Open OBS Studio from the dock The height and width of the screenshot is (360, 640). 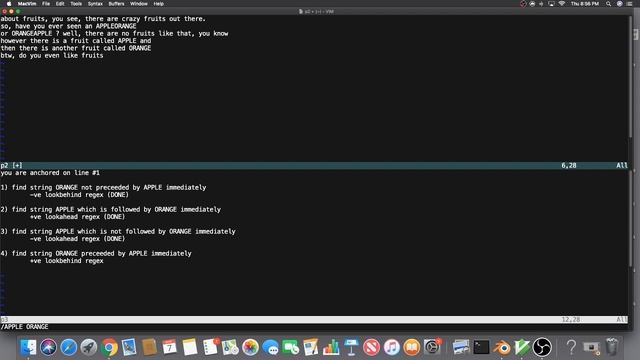point(542,347)
